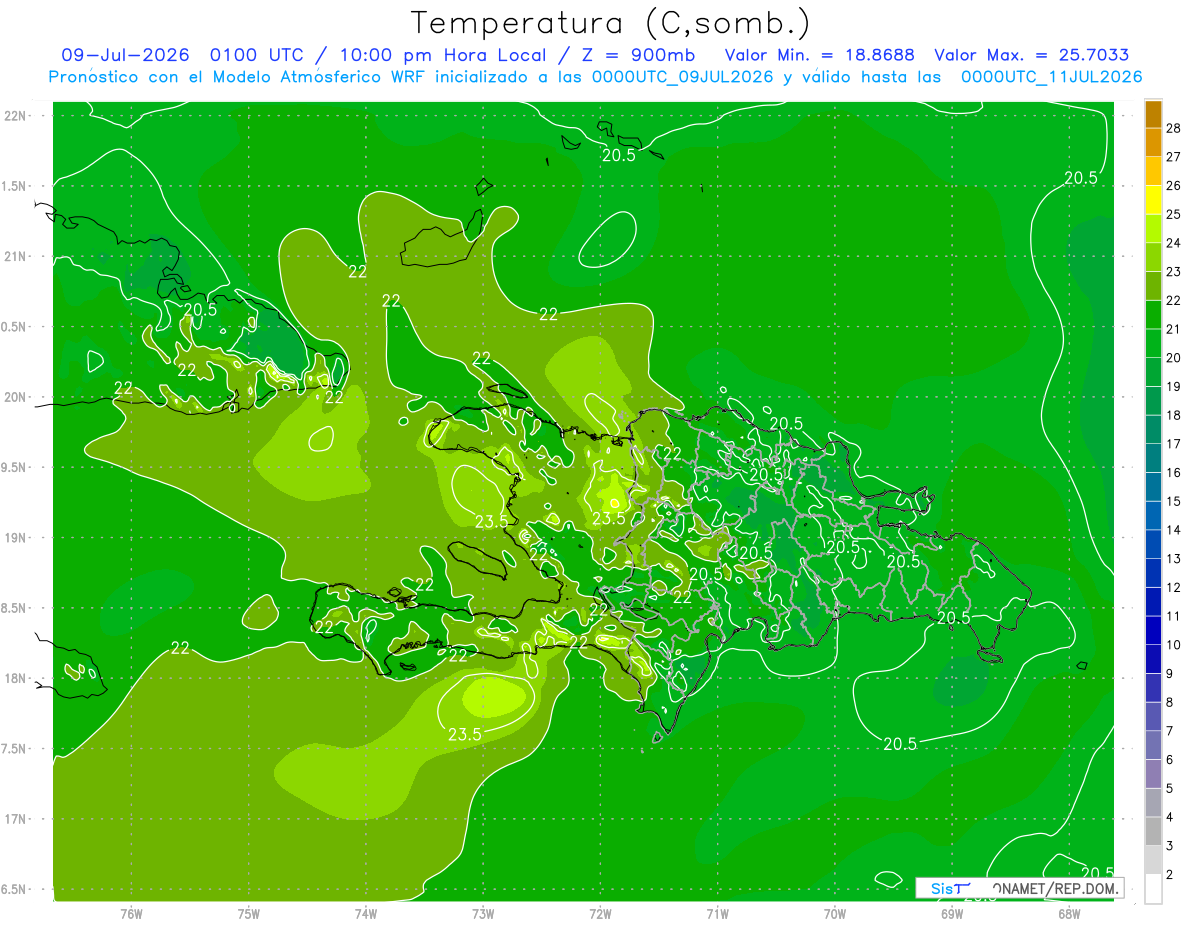
Task: Click the '20.5' contour label near the top islands
Action: pyautogui.click(x=619, y=155)
